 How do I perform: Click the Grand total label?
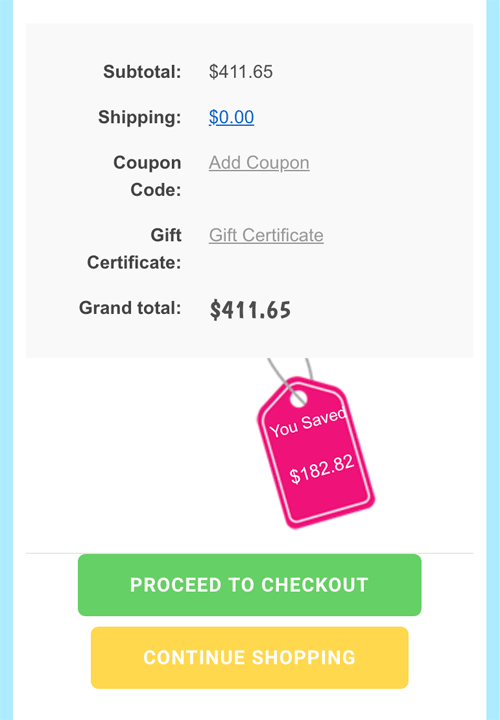click(x=130, y=308)
